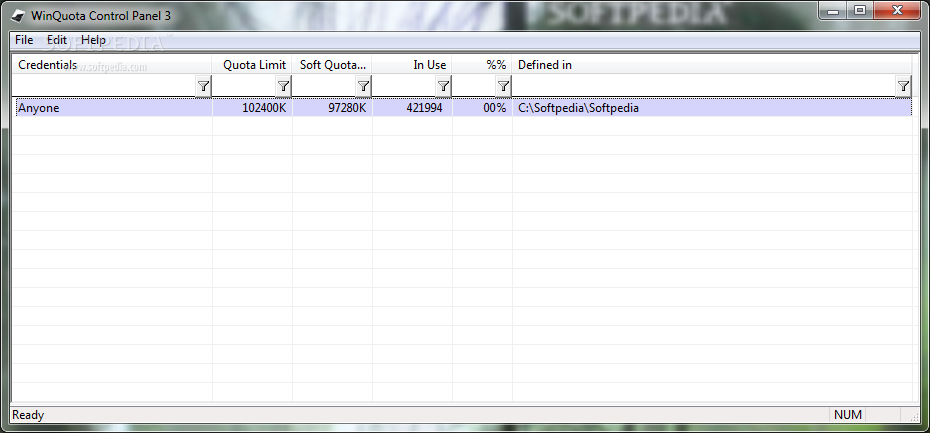Click the WinQuota title bar app icon
The image size is (930, 433).
coord(18,16)
